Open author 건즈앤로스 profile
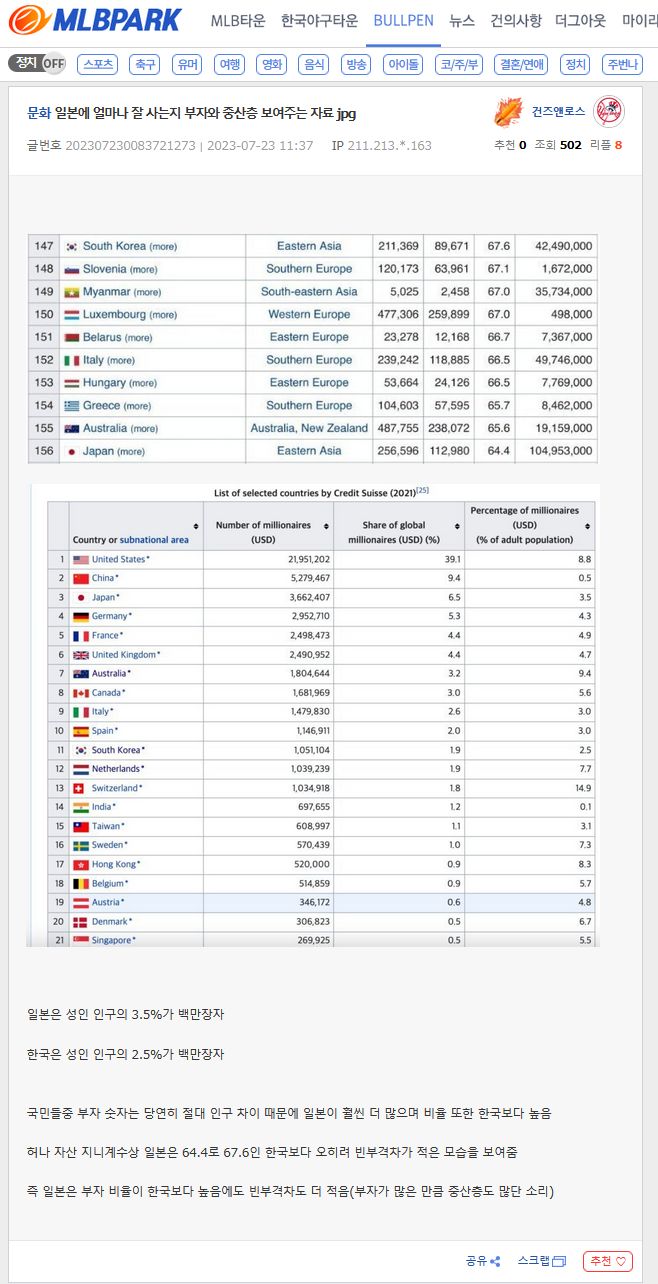 tap(558, 112)
